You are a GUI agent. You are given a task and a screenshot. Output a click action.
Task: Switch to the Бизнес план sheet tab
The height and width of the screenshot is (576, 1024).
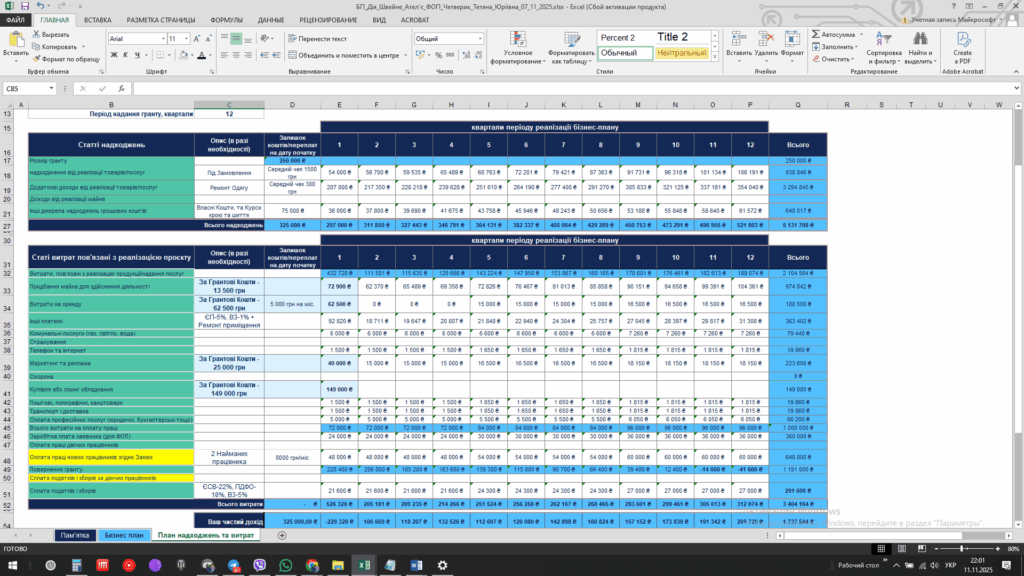122,536
